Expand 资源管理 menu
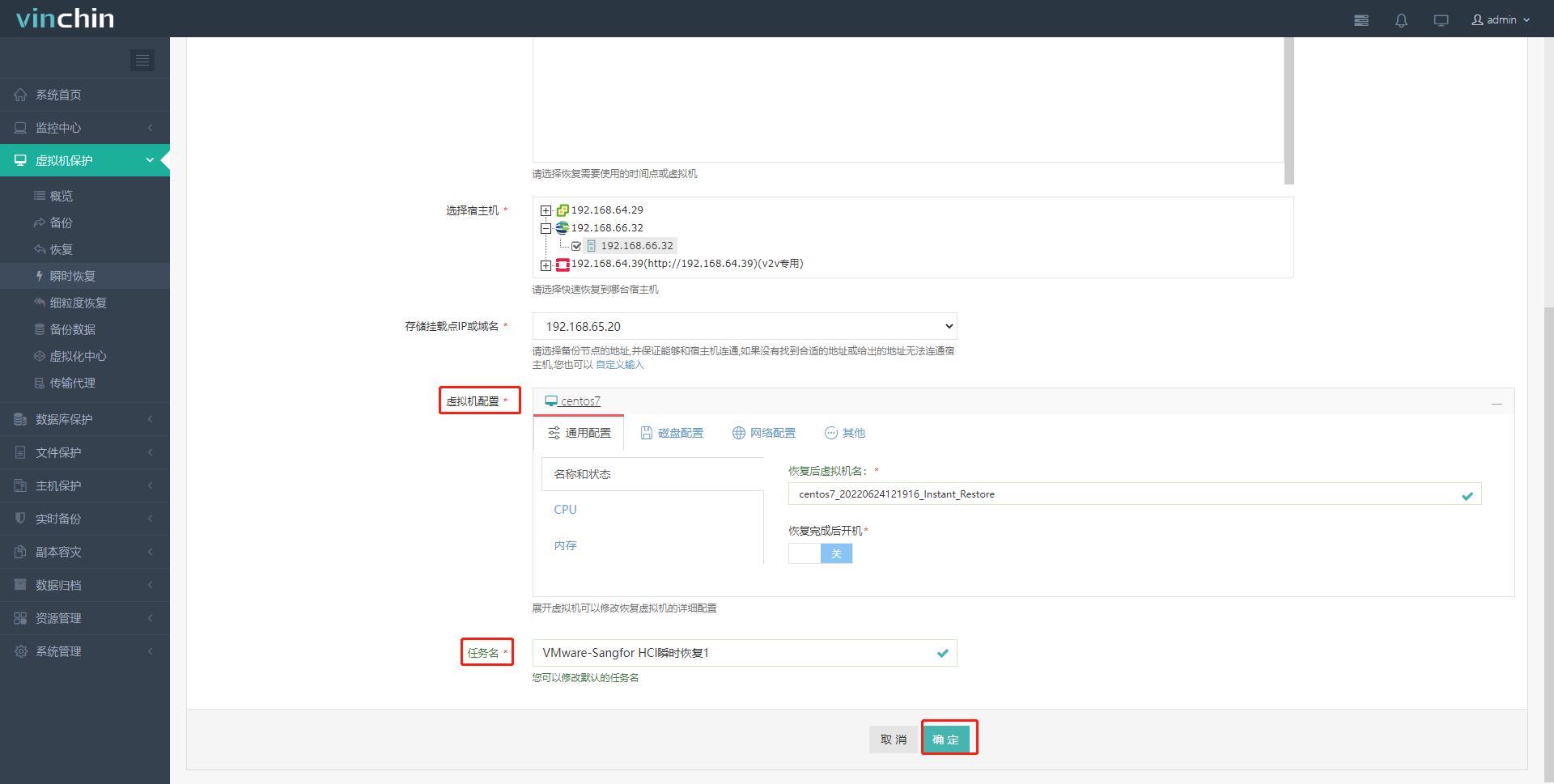This screenshot has width=1554, height=784. coord(85,618)
